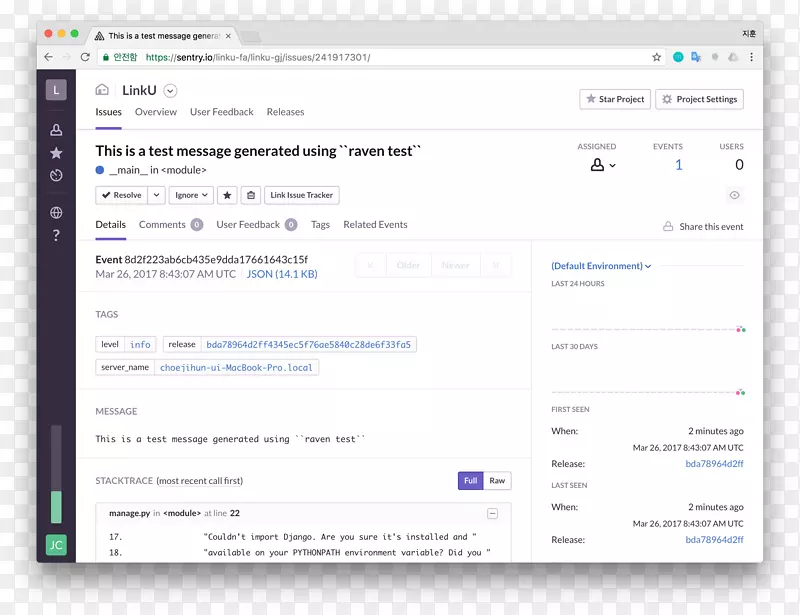Open starred issues from the sidebar star icon

point(56,153)
